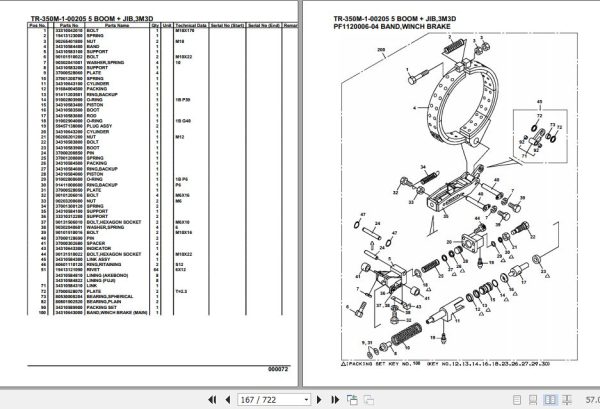The image size is (600, 409).
Task: Open the page number dropdown arrow
Action: click(306, 400)
